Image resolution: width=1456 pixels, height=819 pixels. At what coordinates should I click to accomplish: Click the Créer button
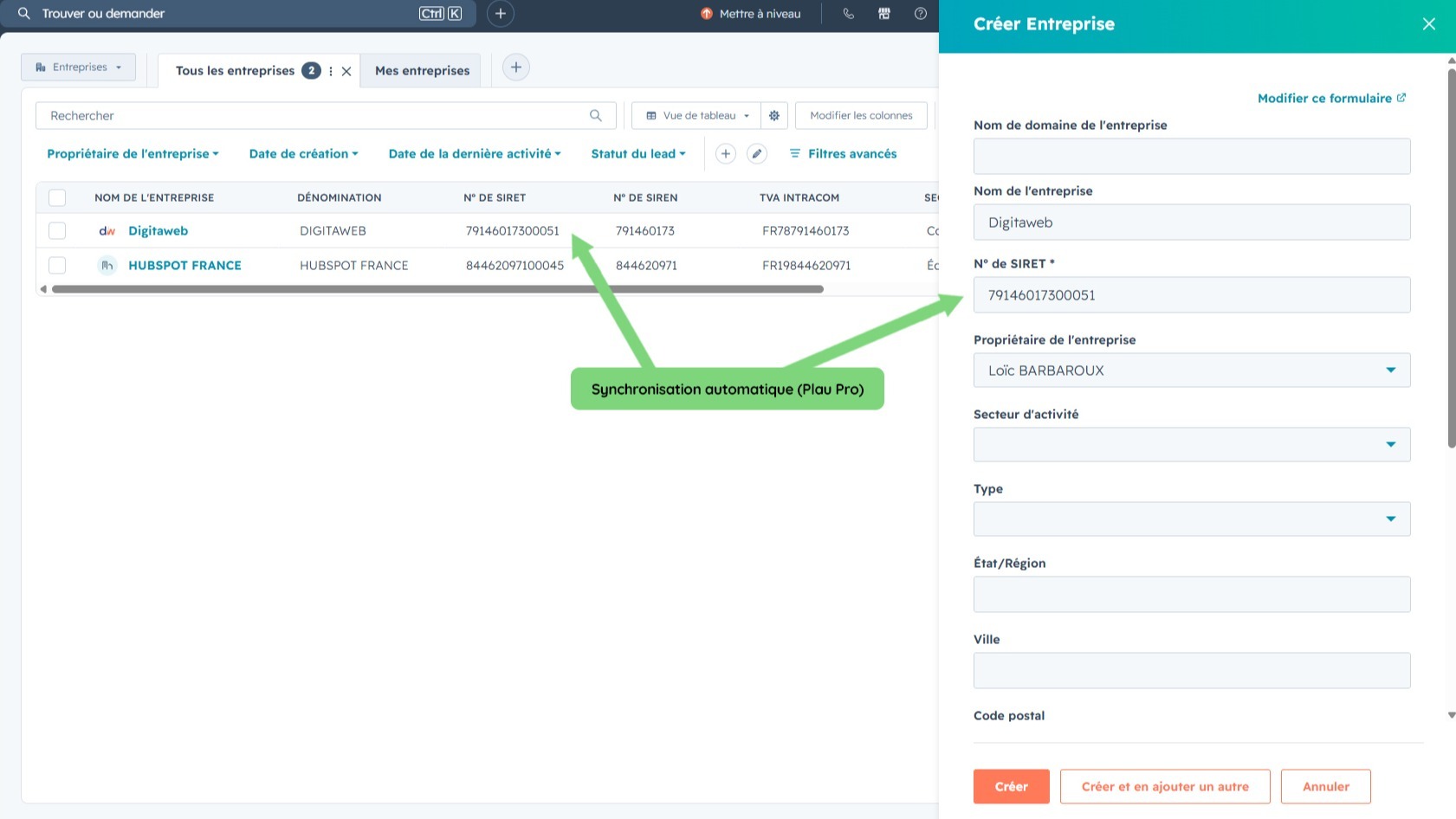1012,787
